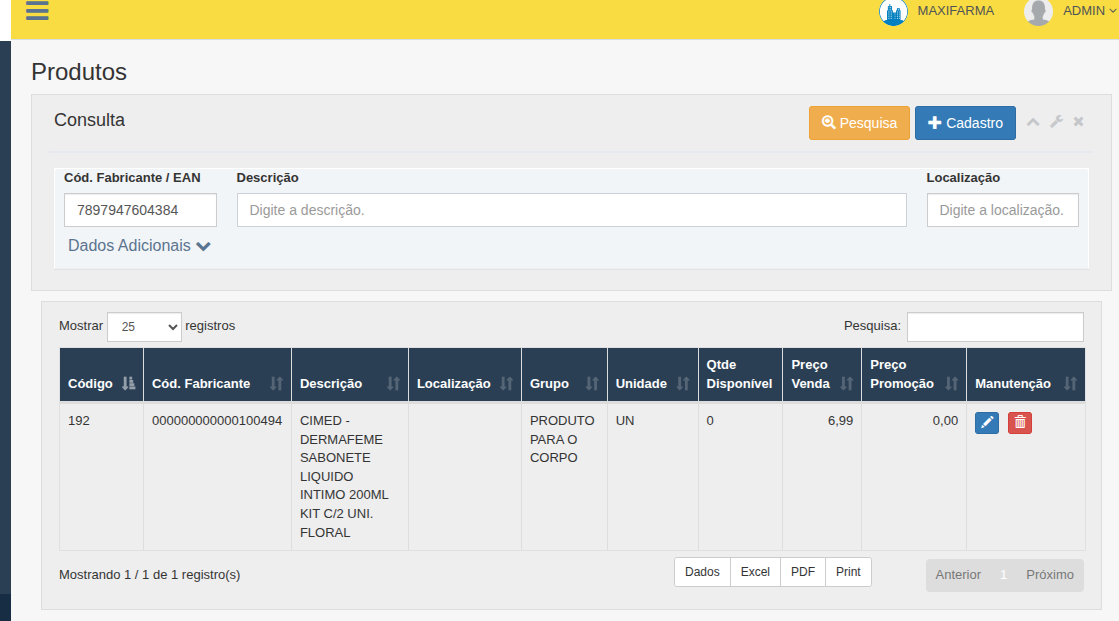Export the table to Excel
The width and height of the screenshot is (1119, 621).
pyautogui.click(x=755, y=572)
